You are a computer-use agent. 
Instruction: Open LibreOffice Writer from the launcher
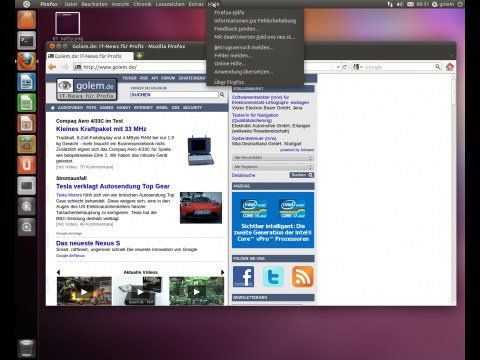(x=26, y=82)
